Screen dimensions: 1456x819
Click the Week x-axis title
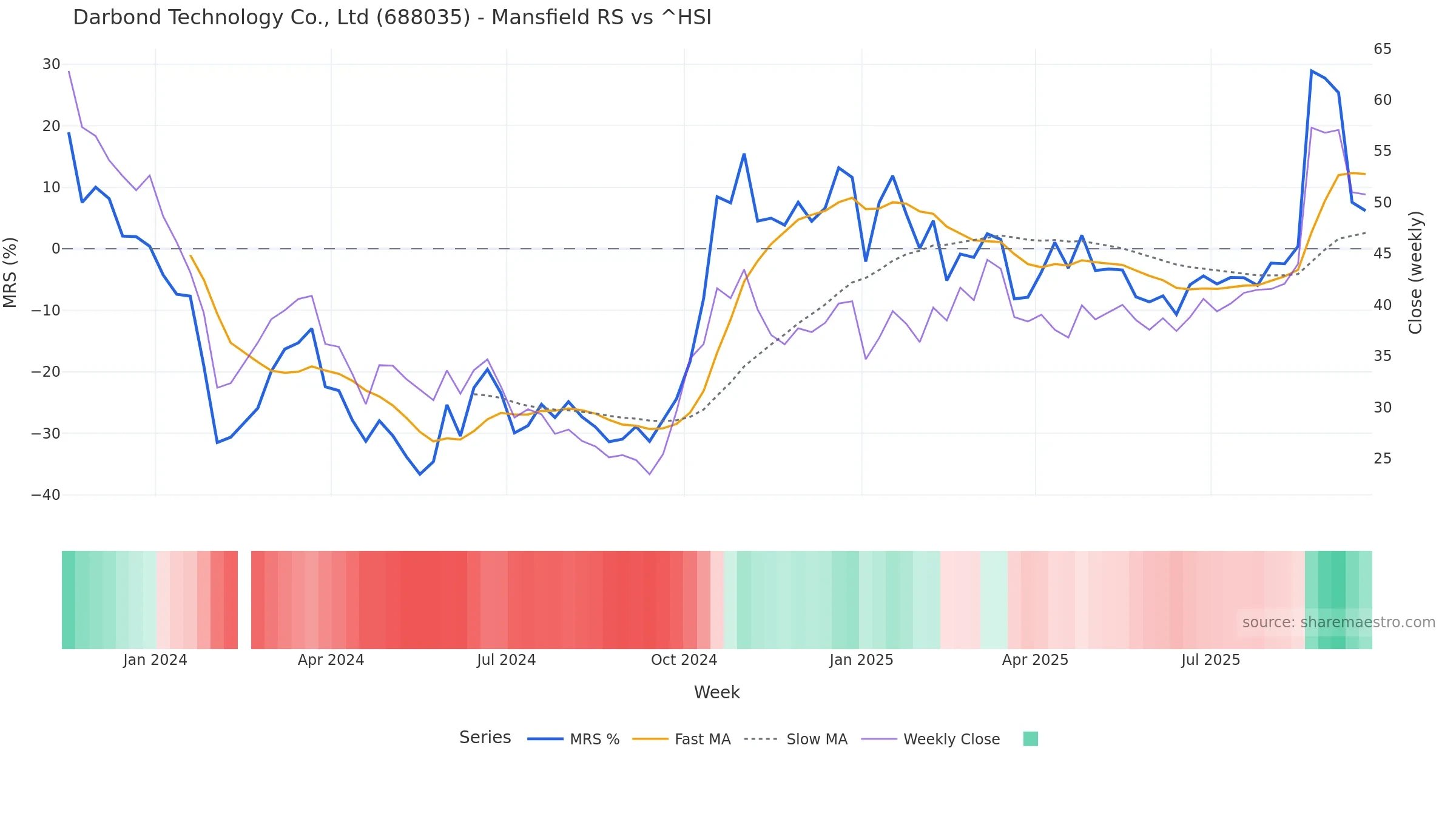pos(716,692)
